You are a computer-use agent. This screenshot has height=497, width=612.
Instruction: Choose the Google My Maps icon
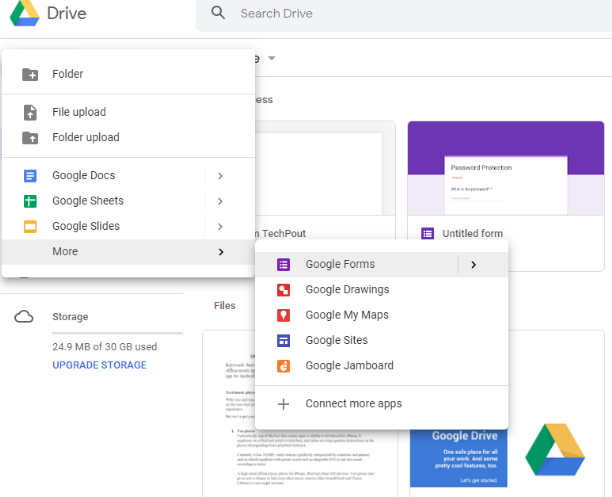pos(284,315)
